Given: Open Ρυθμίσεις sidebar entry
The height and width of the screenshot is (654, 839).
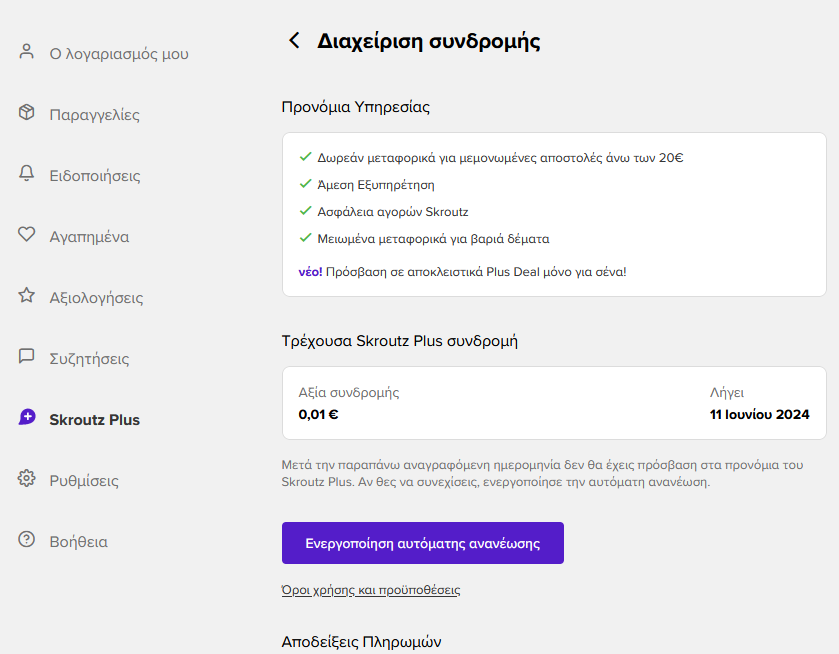Looking at the screenshot, I should 84,481.
